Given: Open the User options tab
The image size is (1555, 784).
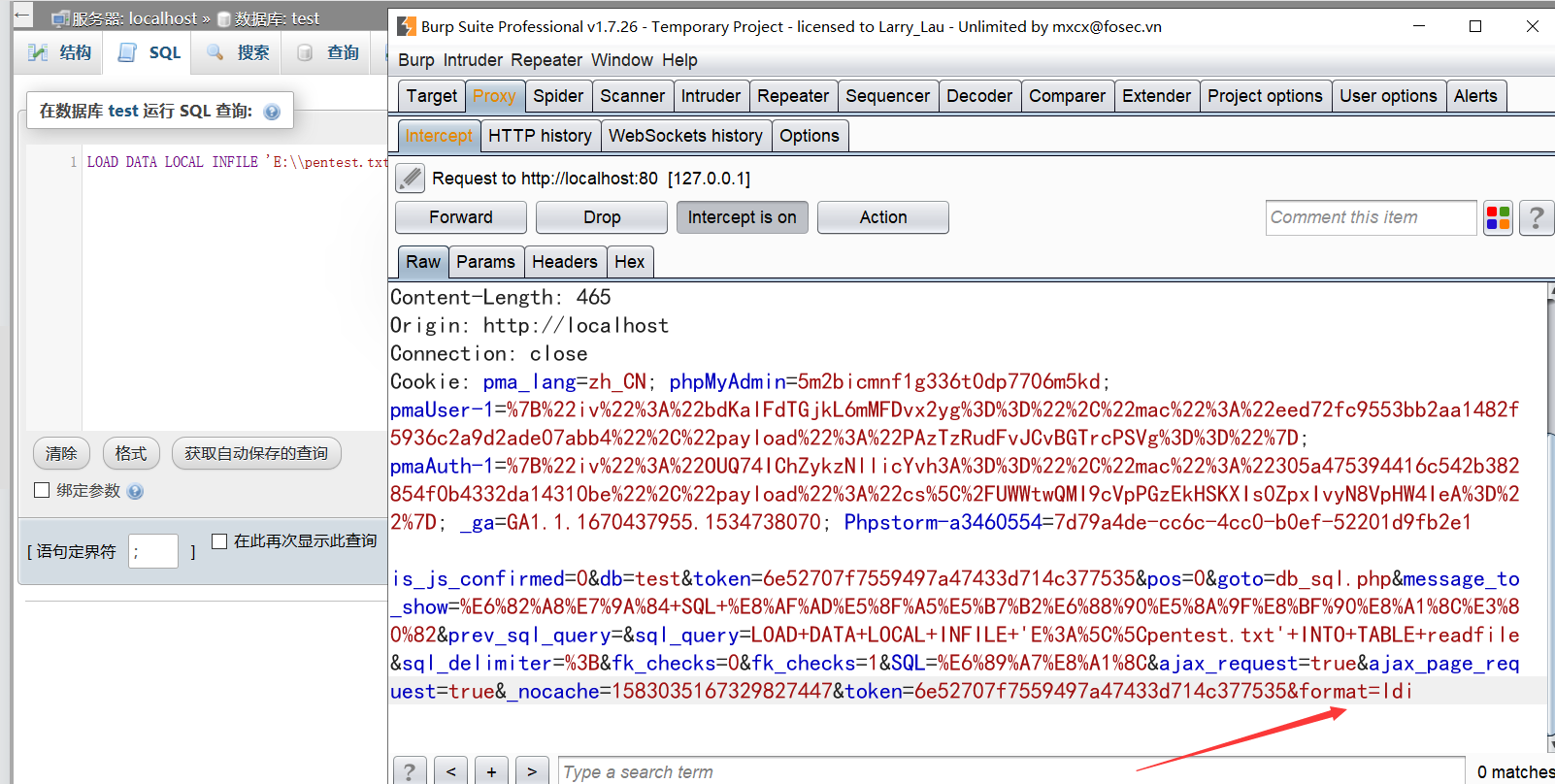Looking at the screenshot, I should [1388, 96].
